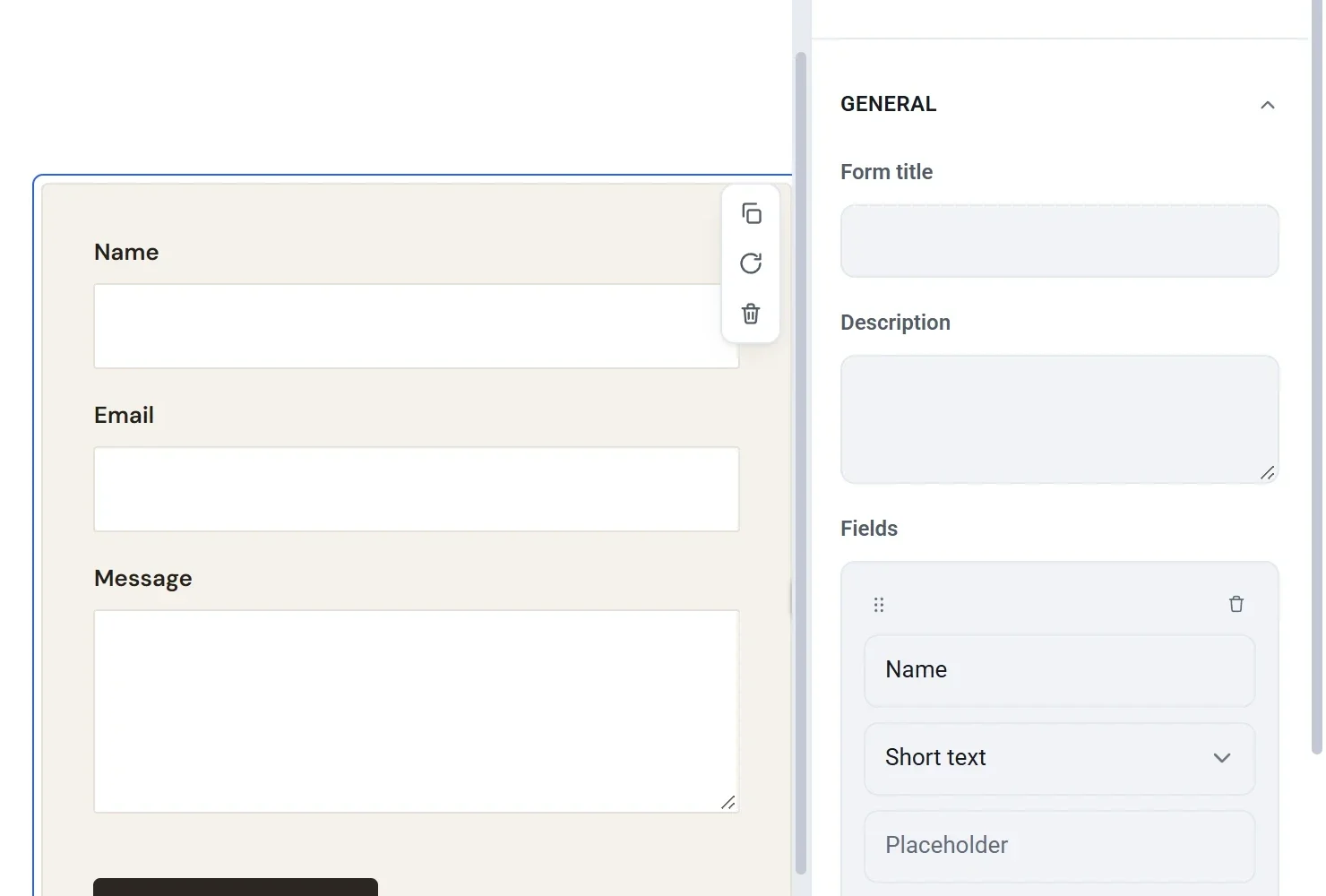Screen dimensions: 1326x896
Task: Collapse the GENERAL section chevron
Action: click(1267, 105)
